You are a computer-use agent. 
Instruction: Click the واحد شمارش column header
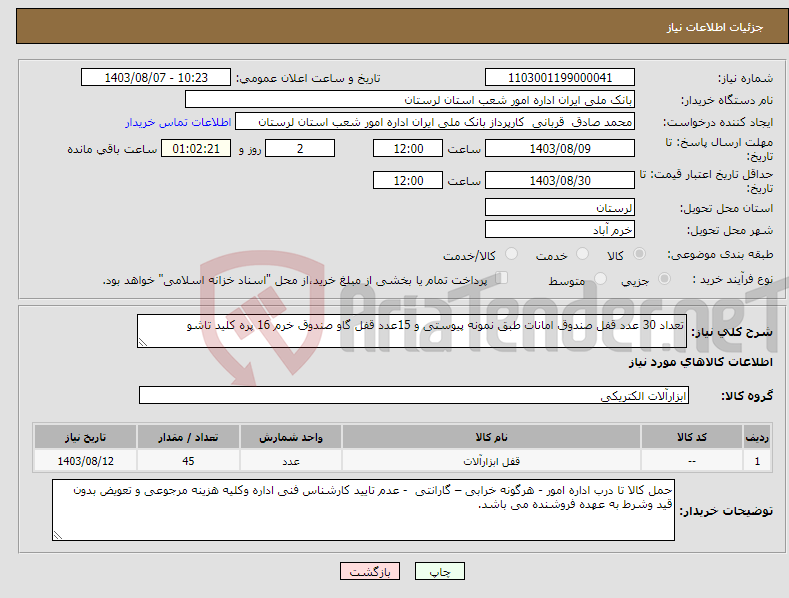pos(291,437)
